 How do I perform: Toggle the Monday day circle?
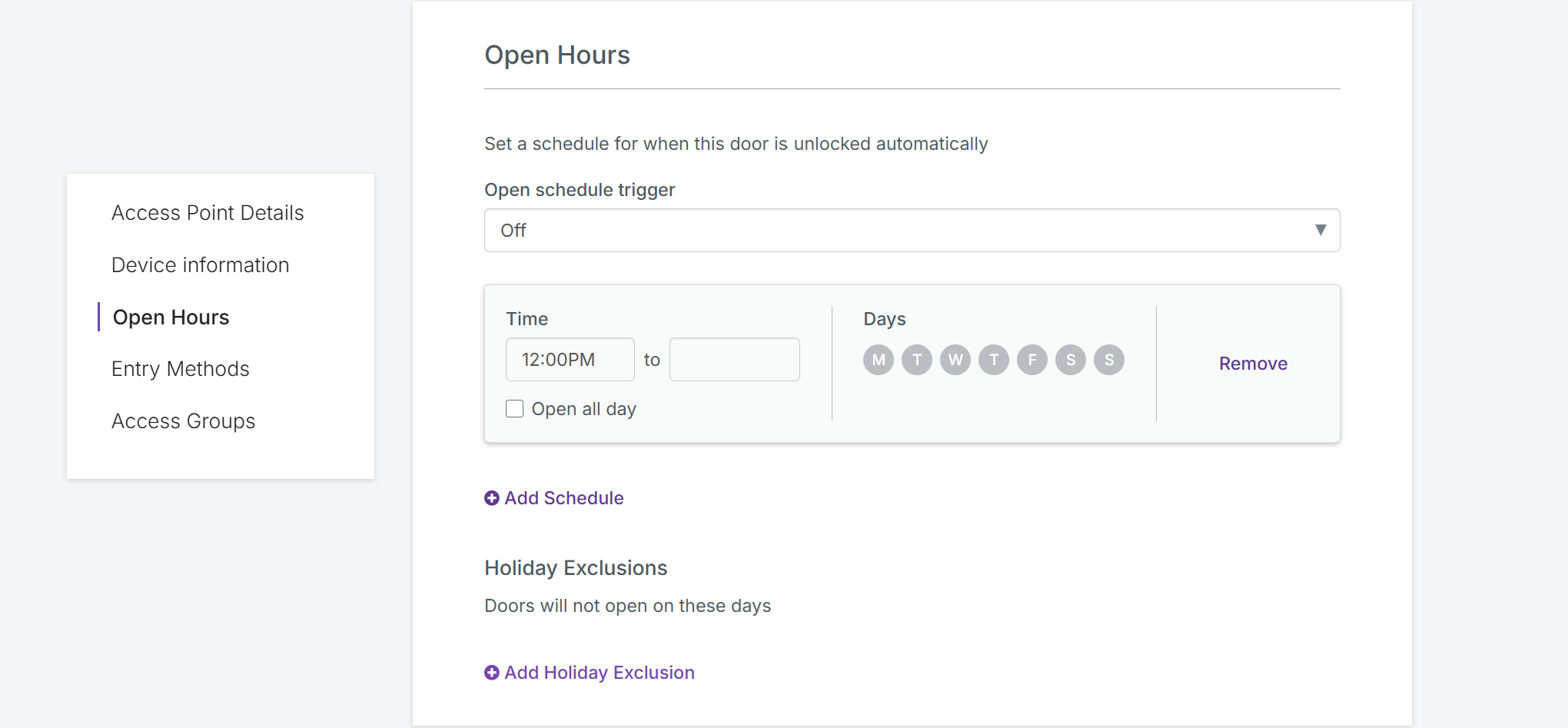pos(879,360)
